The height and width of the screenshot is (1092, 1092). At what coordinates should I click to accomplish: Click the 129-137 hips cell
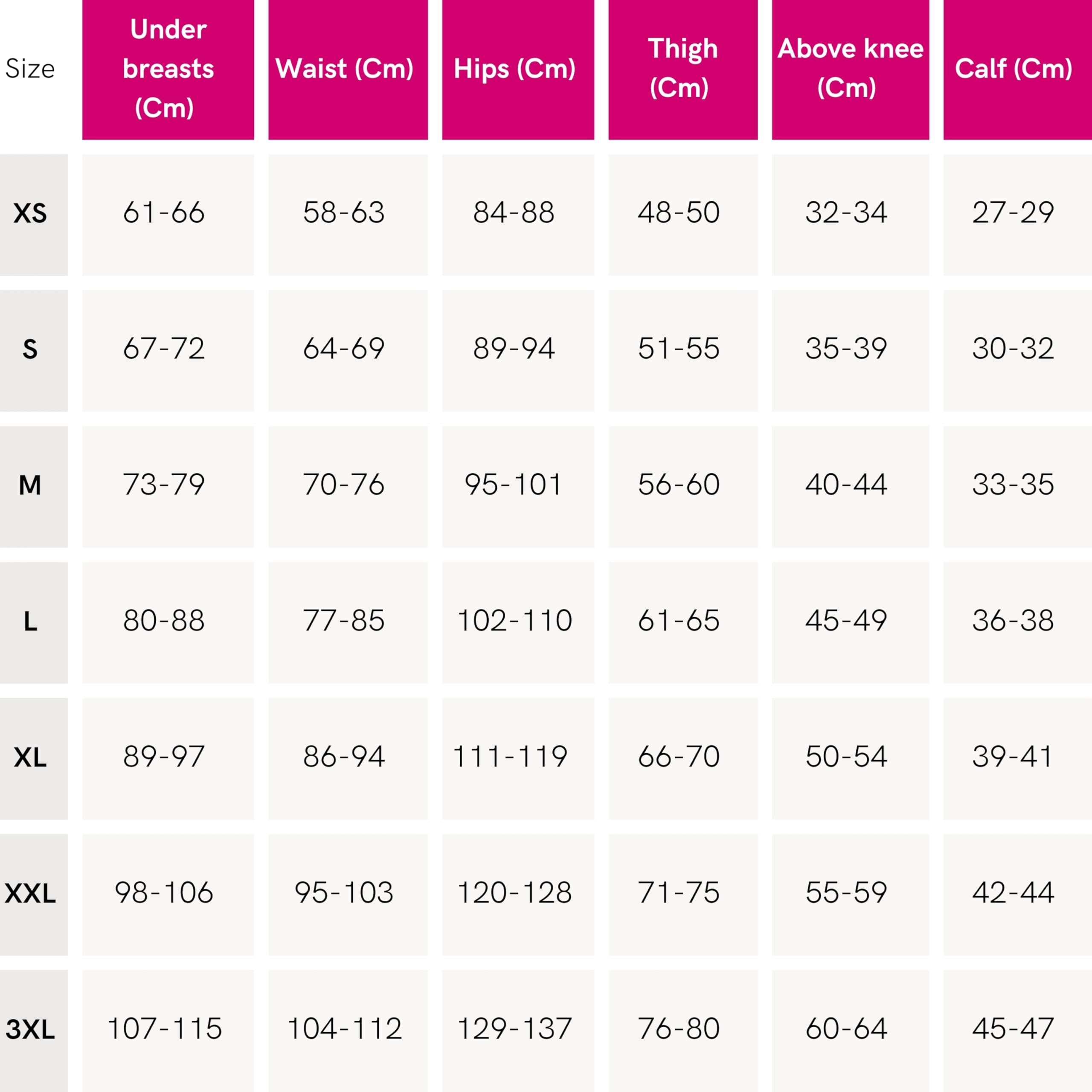click(x=514, y=1029)
